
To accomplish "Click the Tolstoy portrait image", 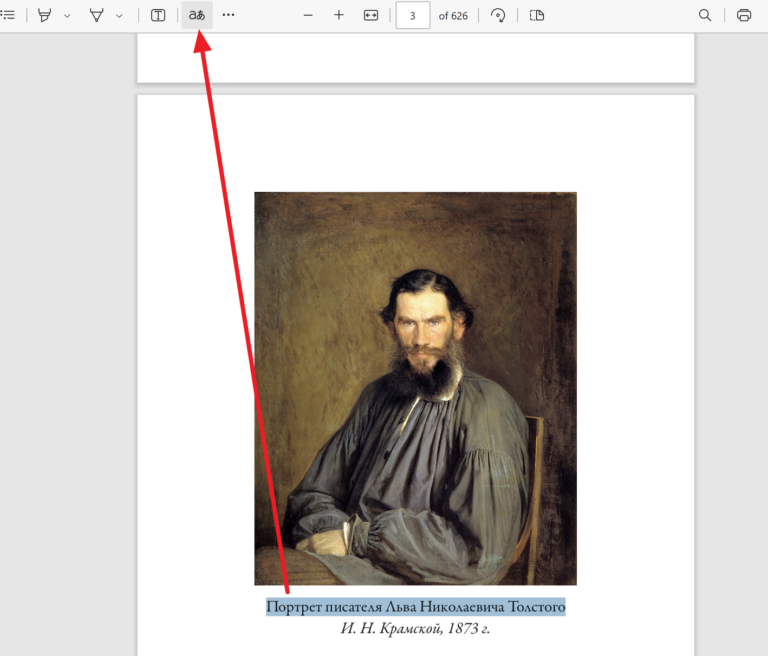I will click(x=415, y=389).
